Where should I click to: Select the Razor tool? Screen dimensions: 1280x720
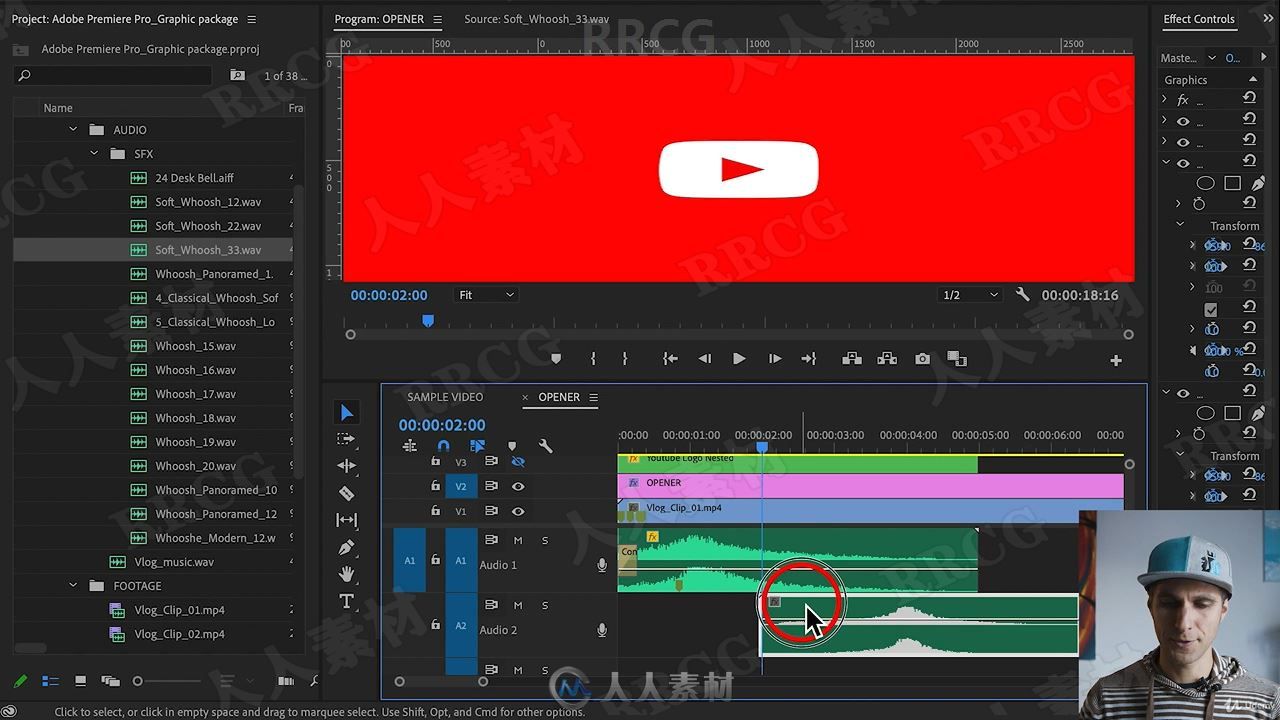(x=346, y=493)
